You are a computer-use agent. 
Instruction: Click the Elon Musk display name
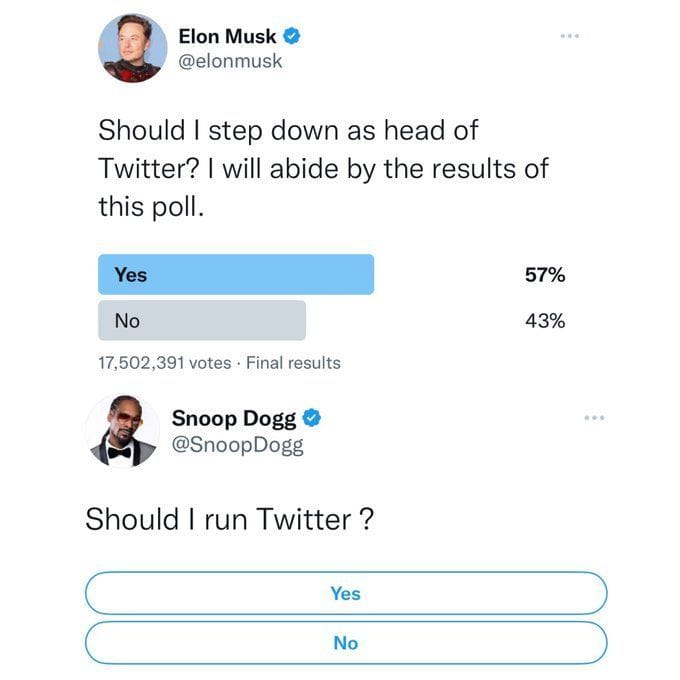tap(227, 36)
